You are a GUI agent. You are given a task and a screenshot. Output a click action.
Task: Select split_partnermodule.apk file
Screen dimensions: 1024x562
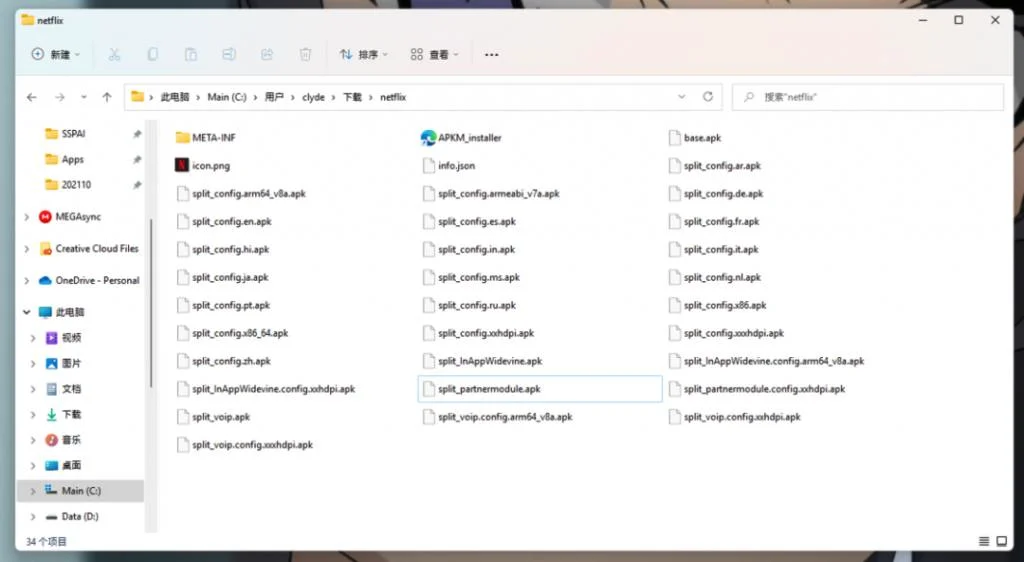540,389
